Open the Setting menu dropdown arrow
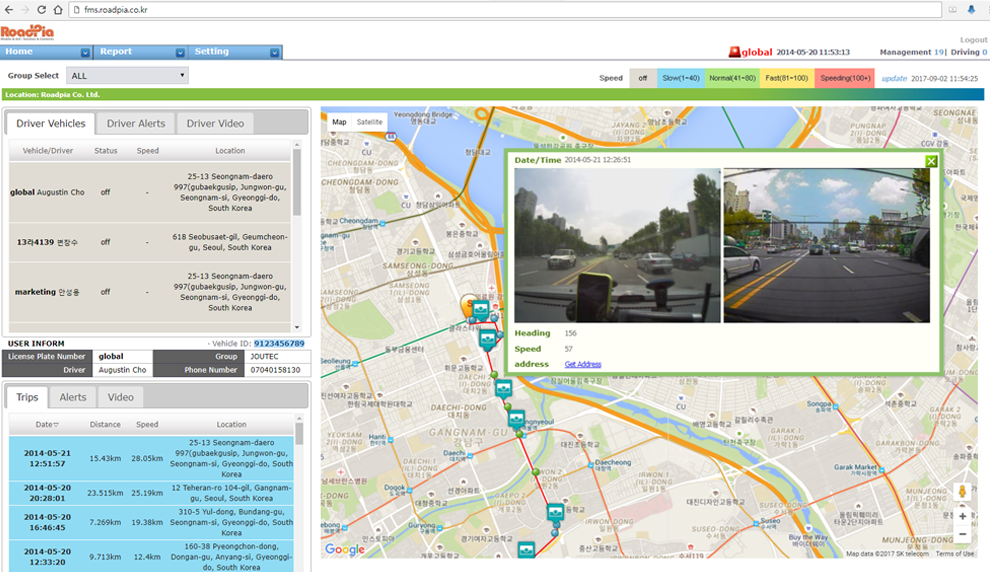 [x=275, y=52]
